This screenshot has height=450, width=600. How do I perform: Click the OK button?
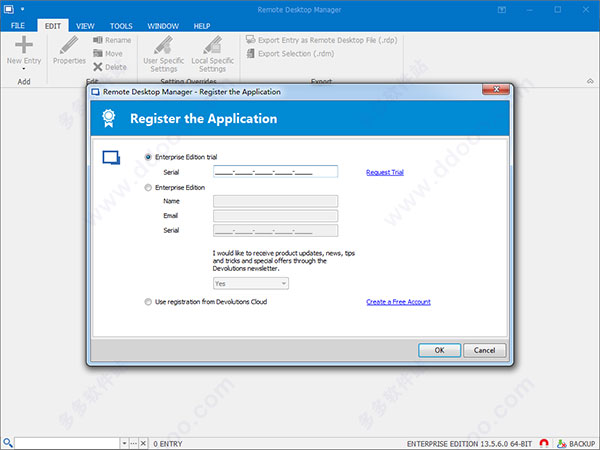[439, 350]
